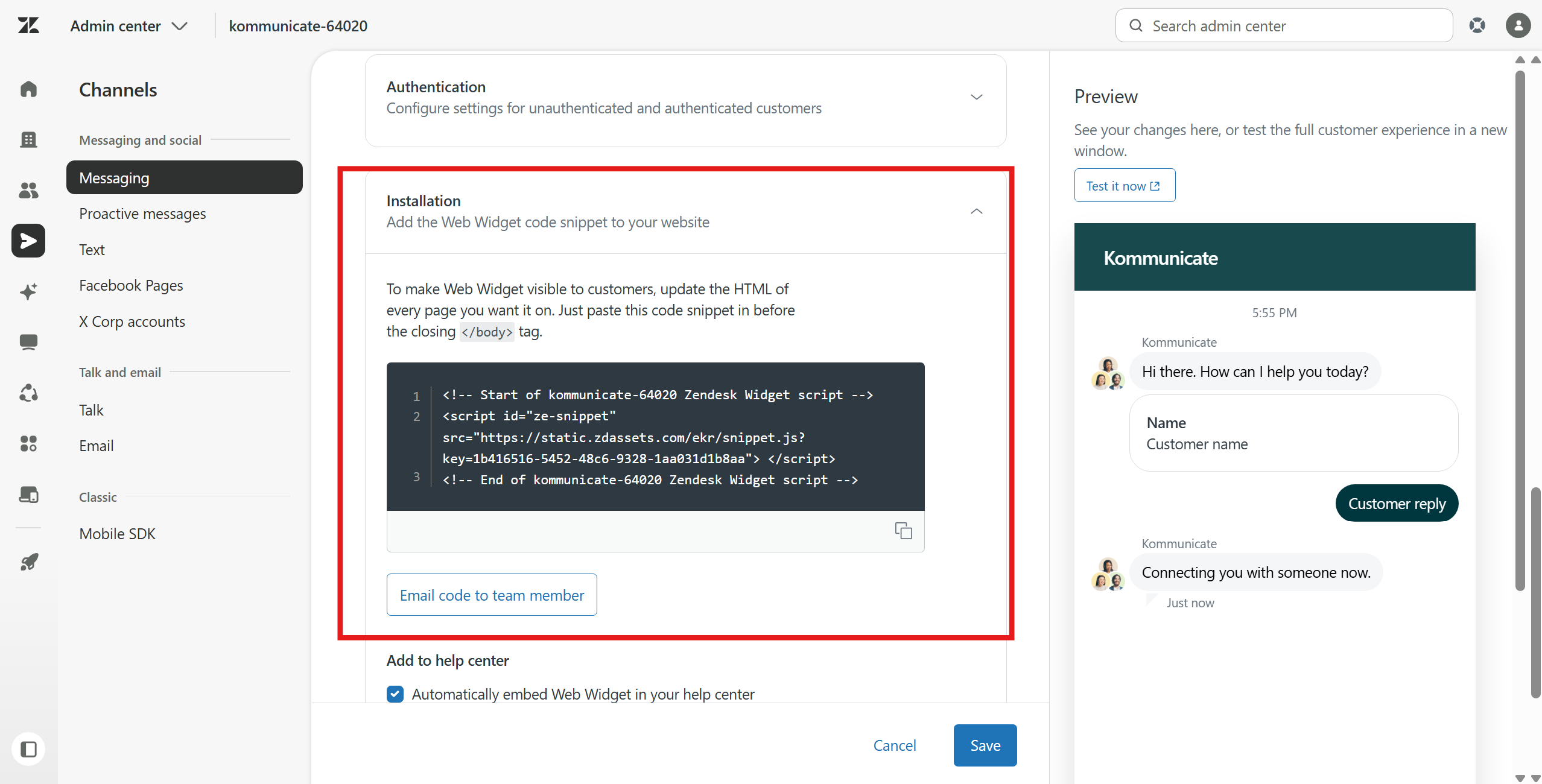Screen dimensions: 1542x784
Task: Click the search magnifier icon
Action: (x=1136, y=25)
